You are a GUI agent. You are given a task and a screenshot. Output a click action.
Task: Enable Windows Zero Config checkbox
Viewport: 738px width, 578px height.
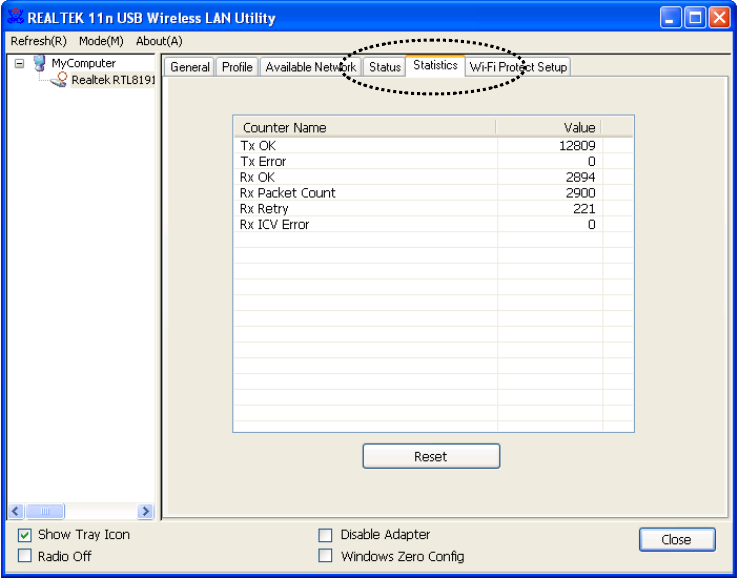pos(325,556)
